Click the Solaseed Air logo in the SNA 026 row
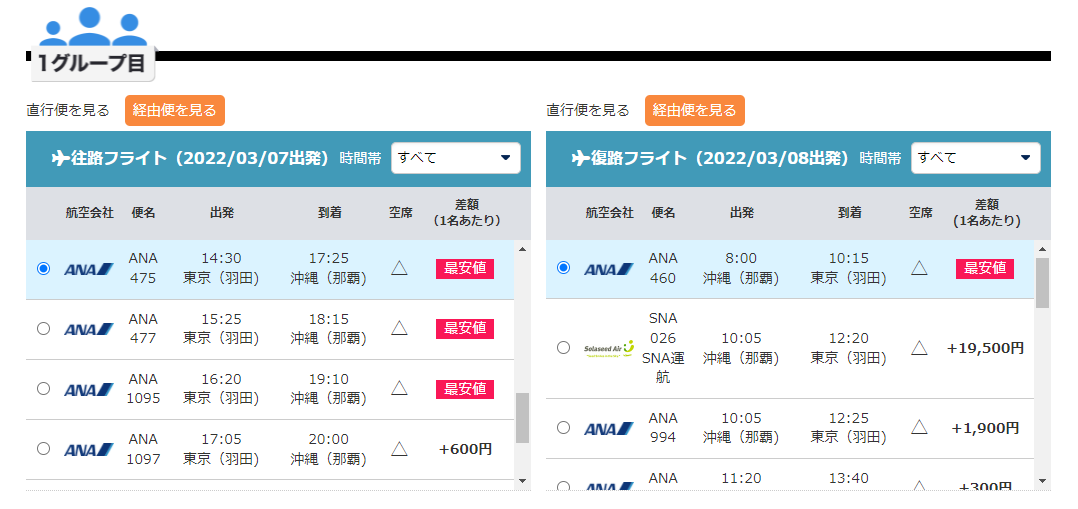1078x509 pixels. point(608,348)
